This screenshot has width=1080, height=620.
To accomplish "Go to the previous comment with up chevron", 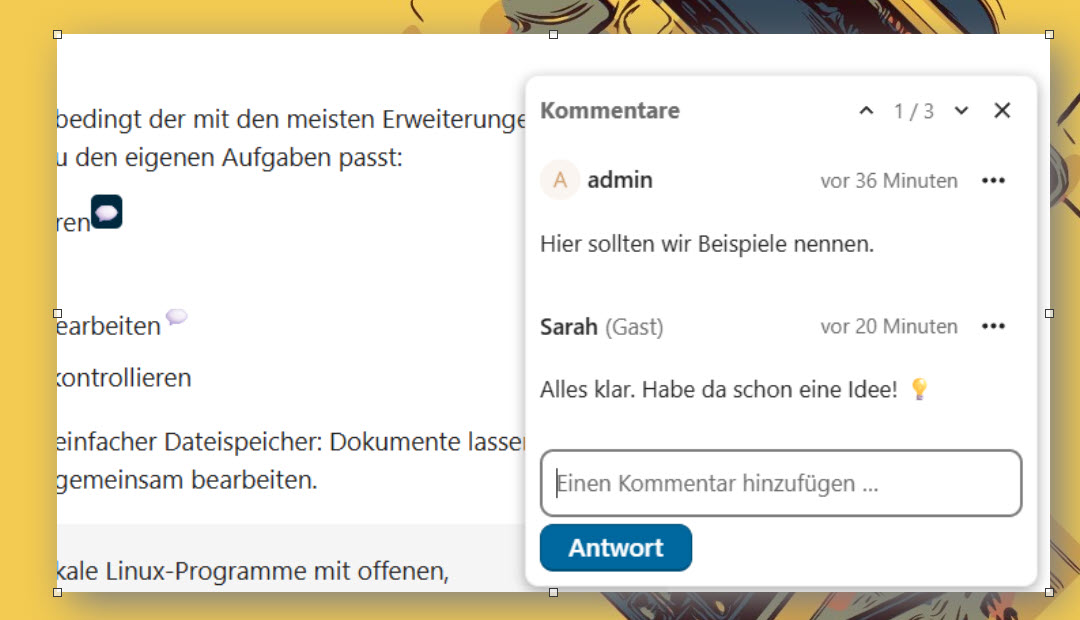I will 866,110.
